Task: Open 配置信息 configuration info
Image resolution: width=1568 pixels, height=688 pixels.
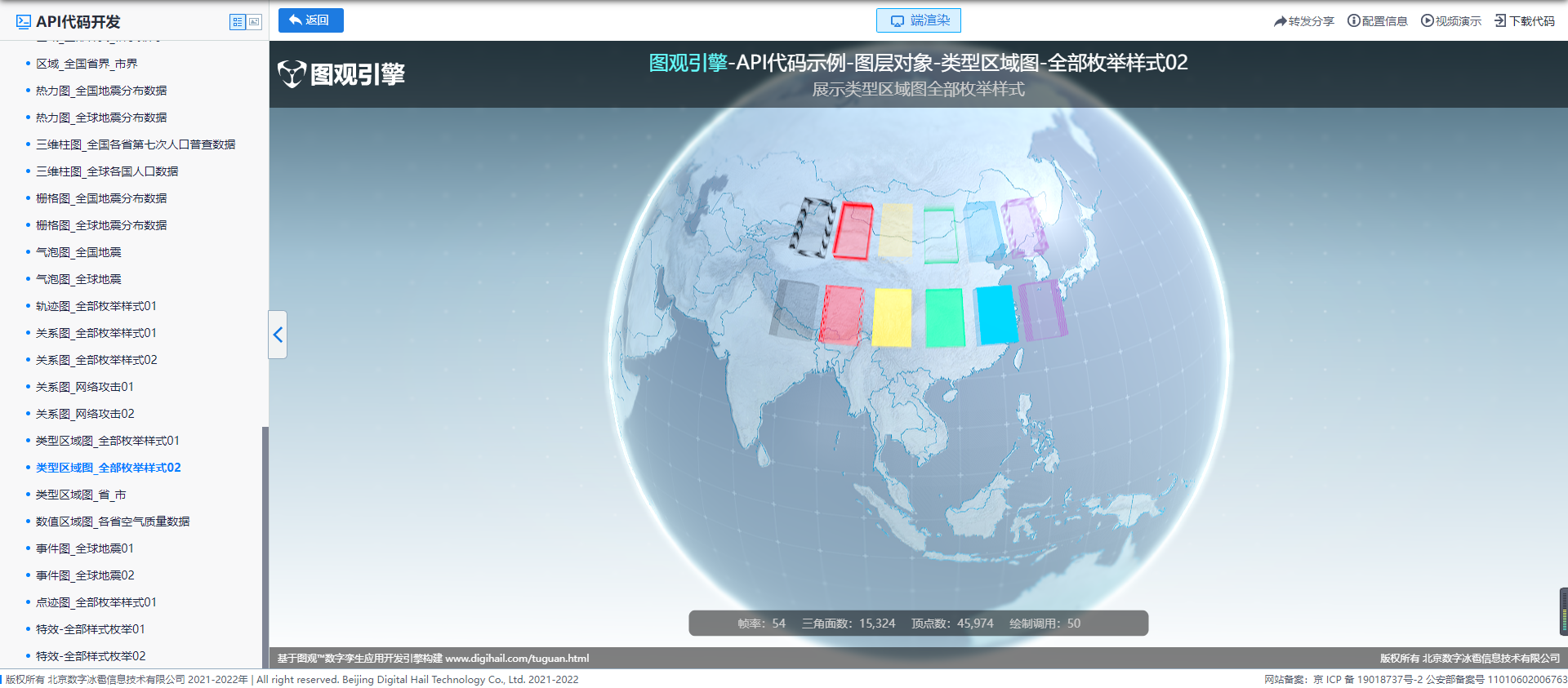Action: click(1378, 21)
